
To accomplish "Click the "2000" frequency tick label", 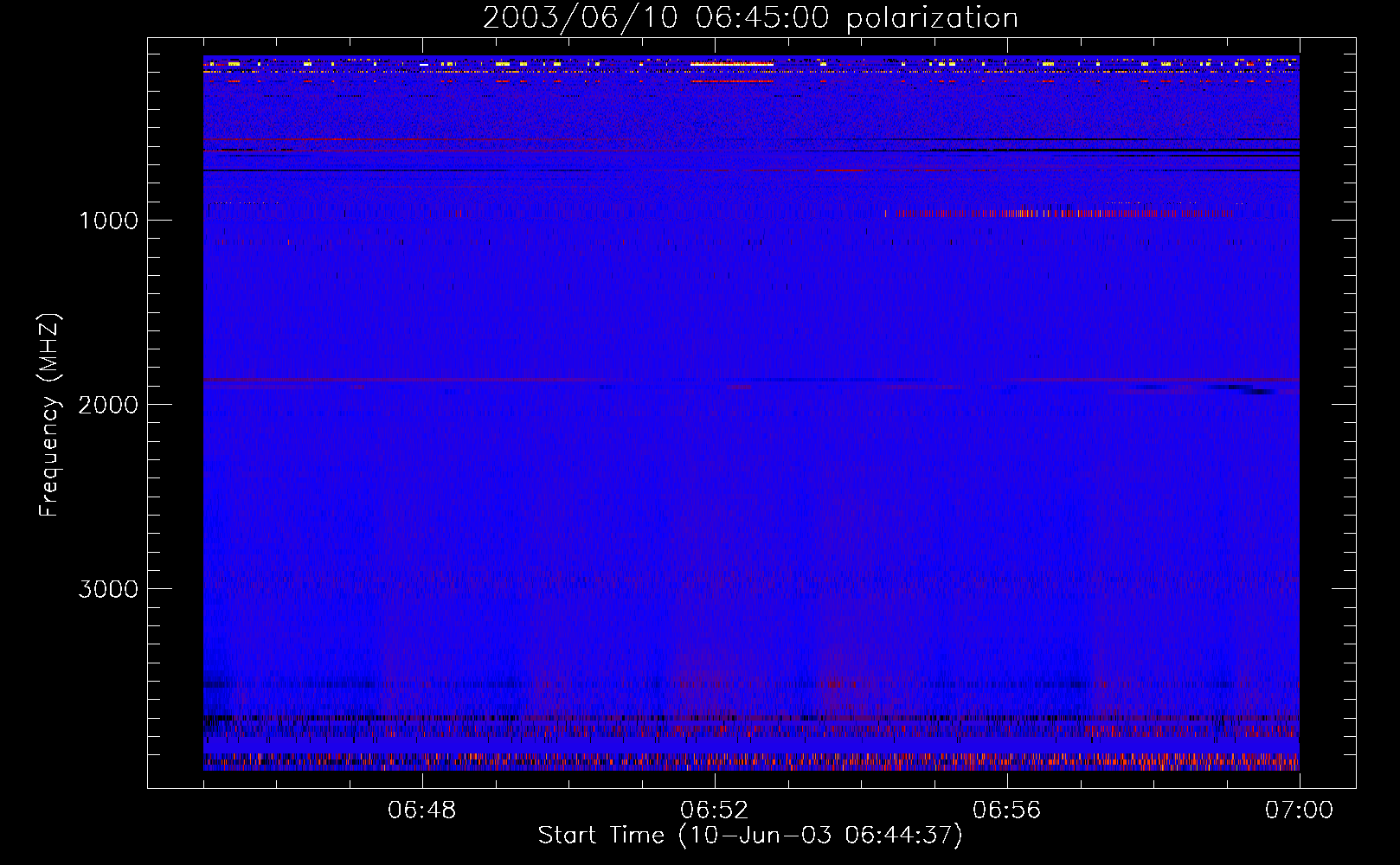I will click(108, 405).
